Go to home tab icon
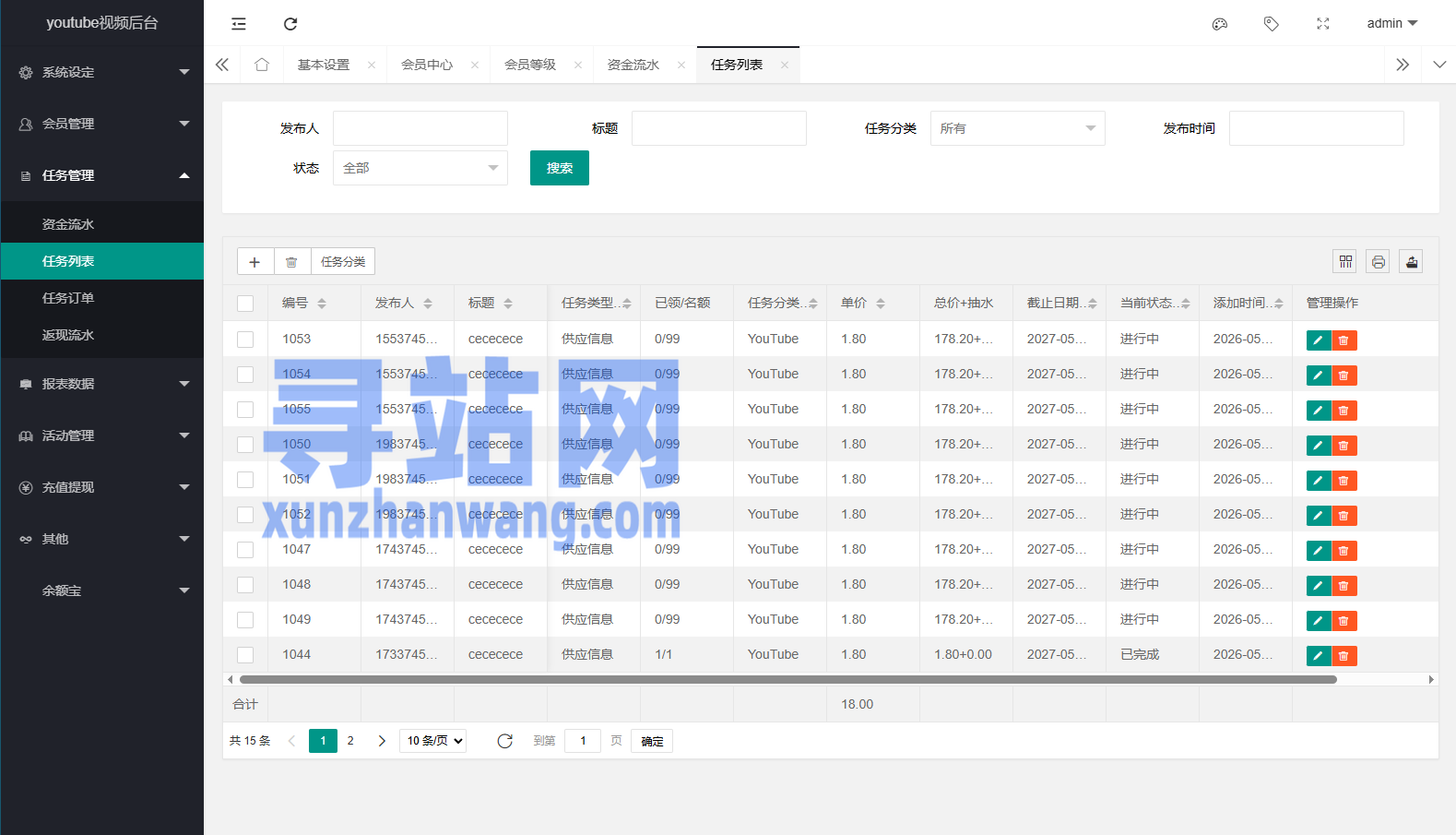 [x=262, y=65]
